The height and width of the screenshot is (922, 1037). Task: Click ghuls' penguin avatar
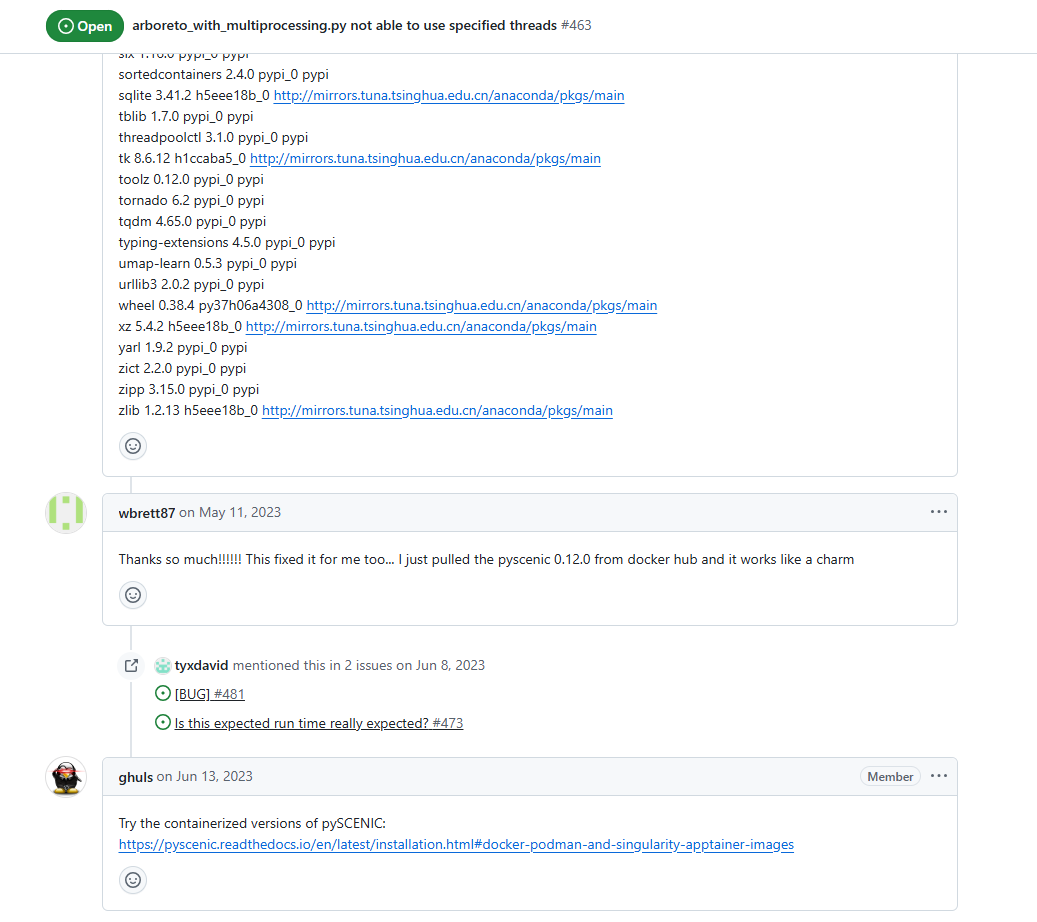click(66, 777)
